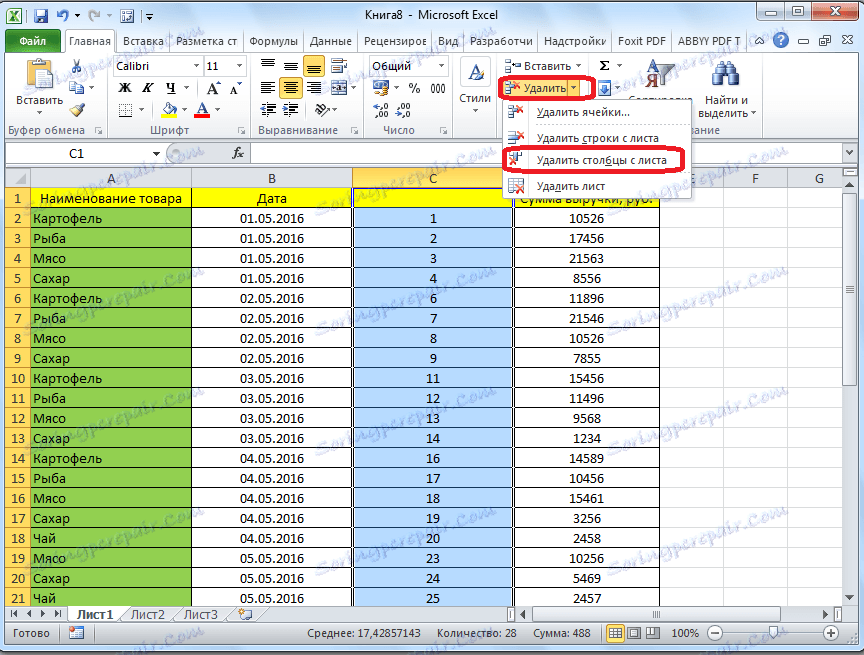Click the insert function fx icon
864x655 pixels.
(x=238, y=153)
